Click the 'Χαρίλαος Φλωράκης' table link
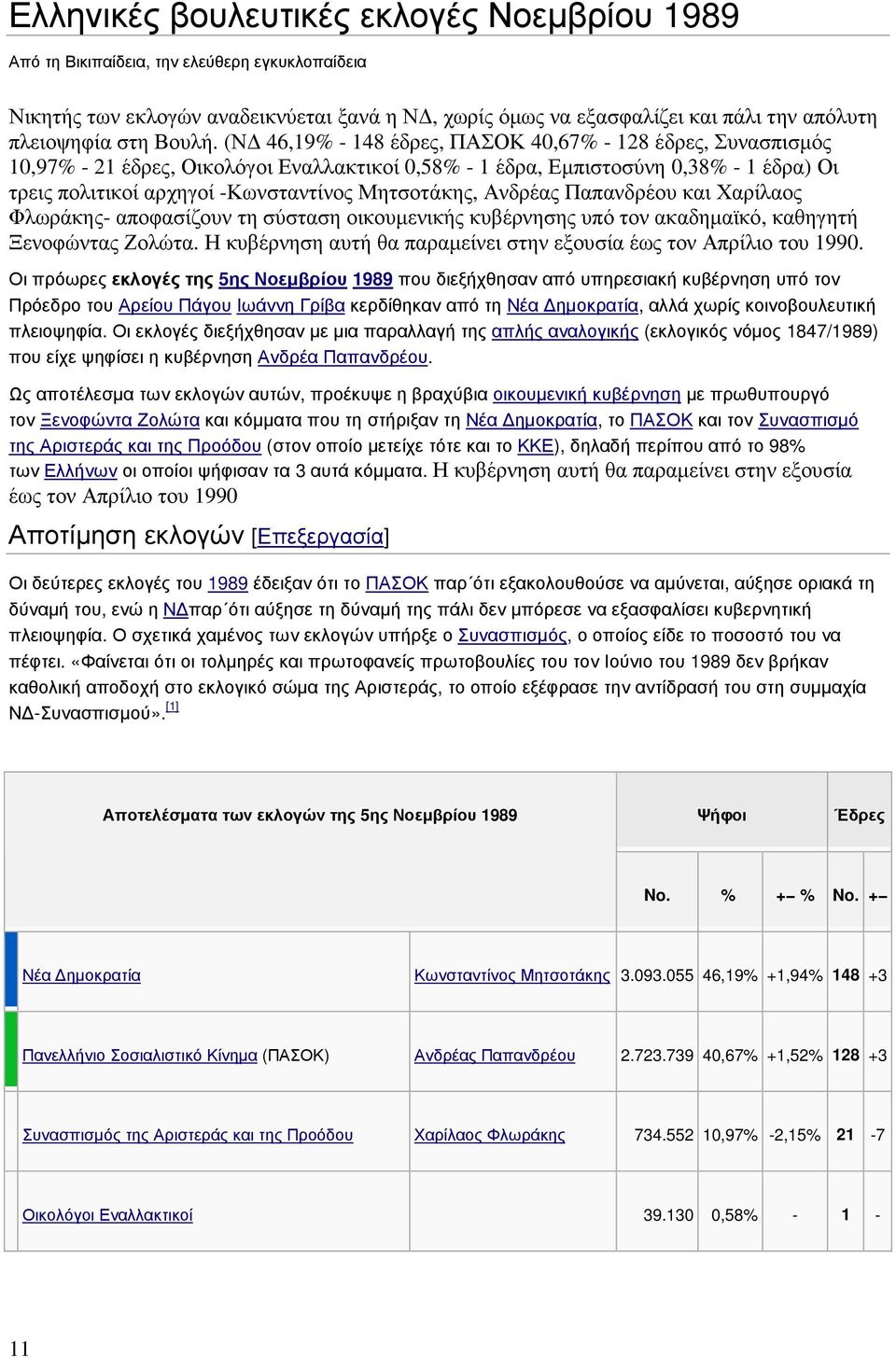896x1358 pixels. [490, 1135]
